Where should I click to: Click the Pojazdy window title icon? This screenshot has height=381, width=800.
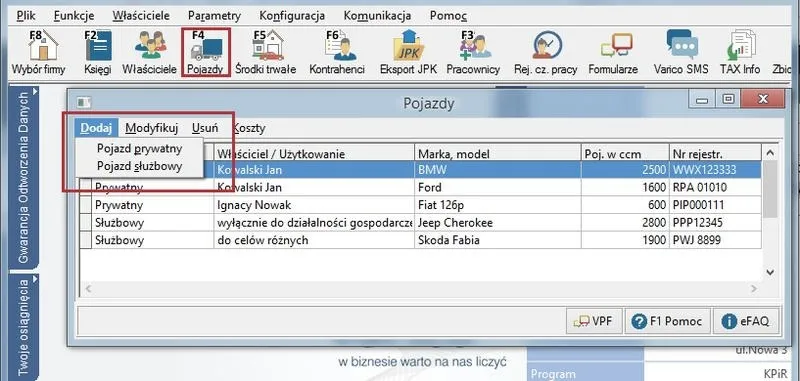84,103
